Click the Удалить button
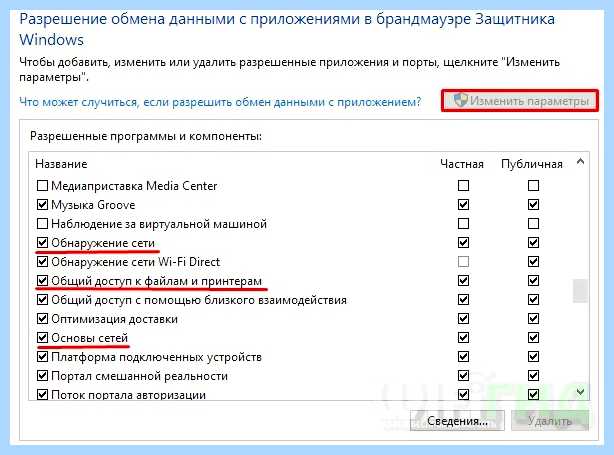The width and height of the screenshot is (614, 455). point(550,421)
